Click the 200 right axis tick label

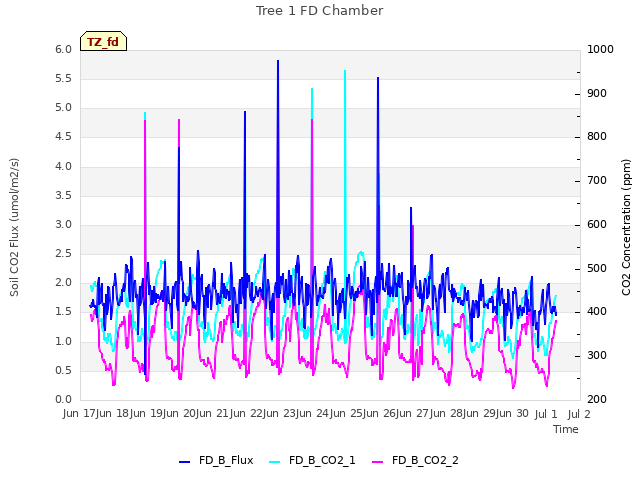pyautogui.click(x=597, y=399)
